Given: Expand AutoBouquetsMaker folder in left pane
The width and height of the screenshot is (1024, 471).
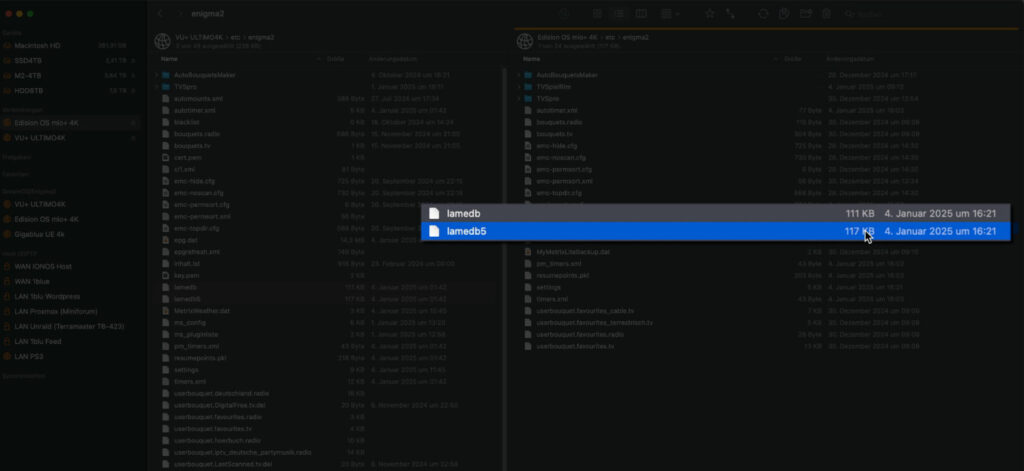Looking at the screenshot, I should 158,75.
